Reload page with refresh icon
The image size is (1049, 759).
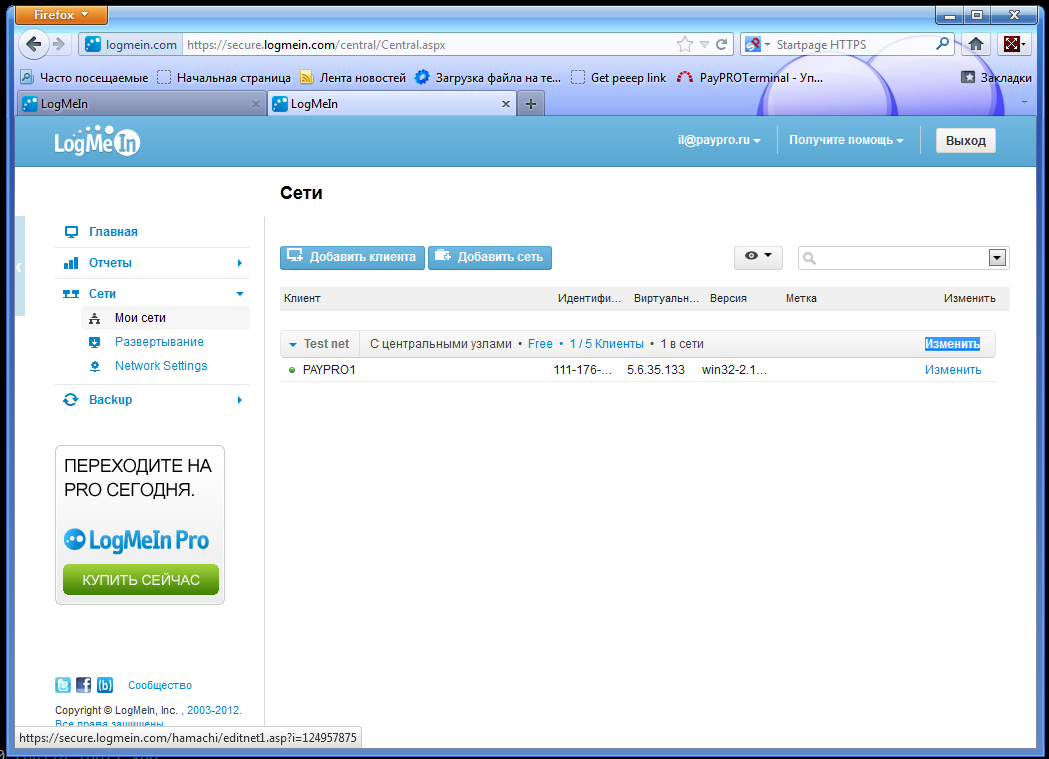[x=721, y=44]
